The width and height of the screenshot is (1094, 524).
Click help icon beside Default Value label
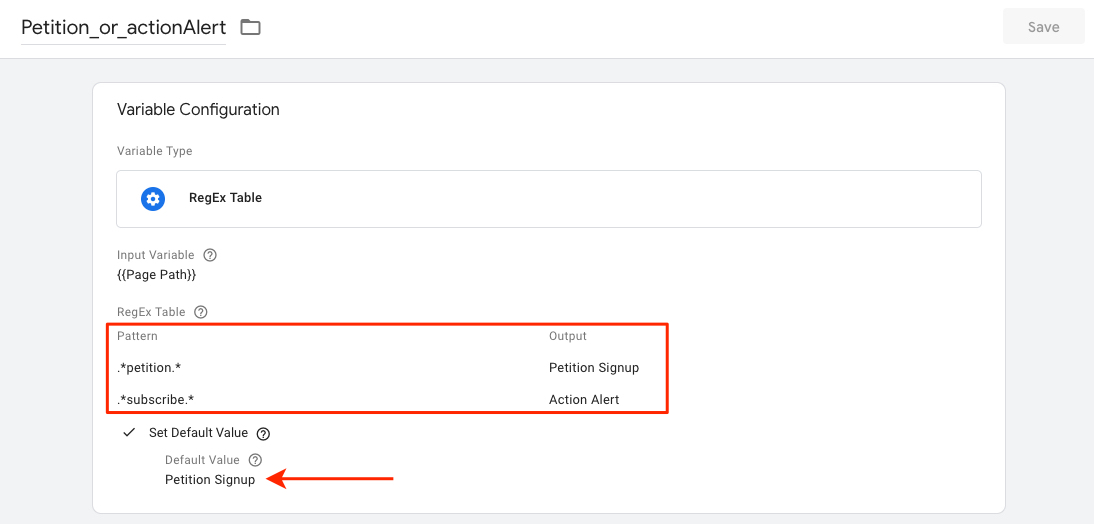tap(255, 460)
